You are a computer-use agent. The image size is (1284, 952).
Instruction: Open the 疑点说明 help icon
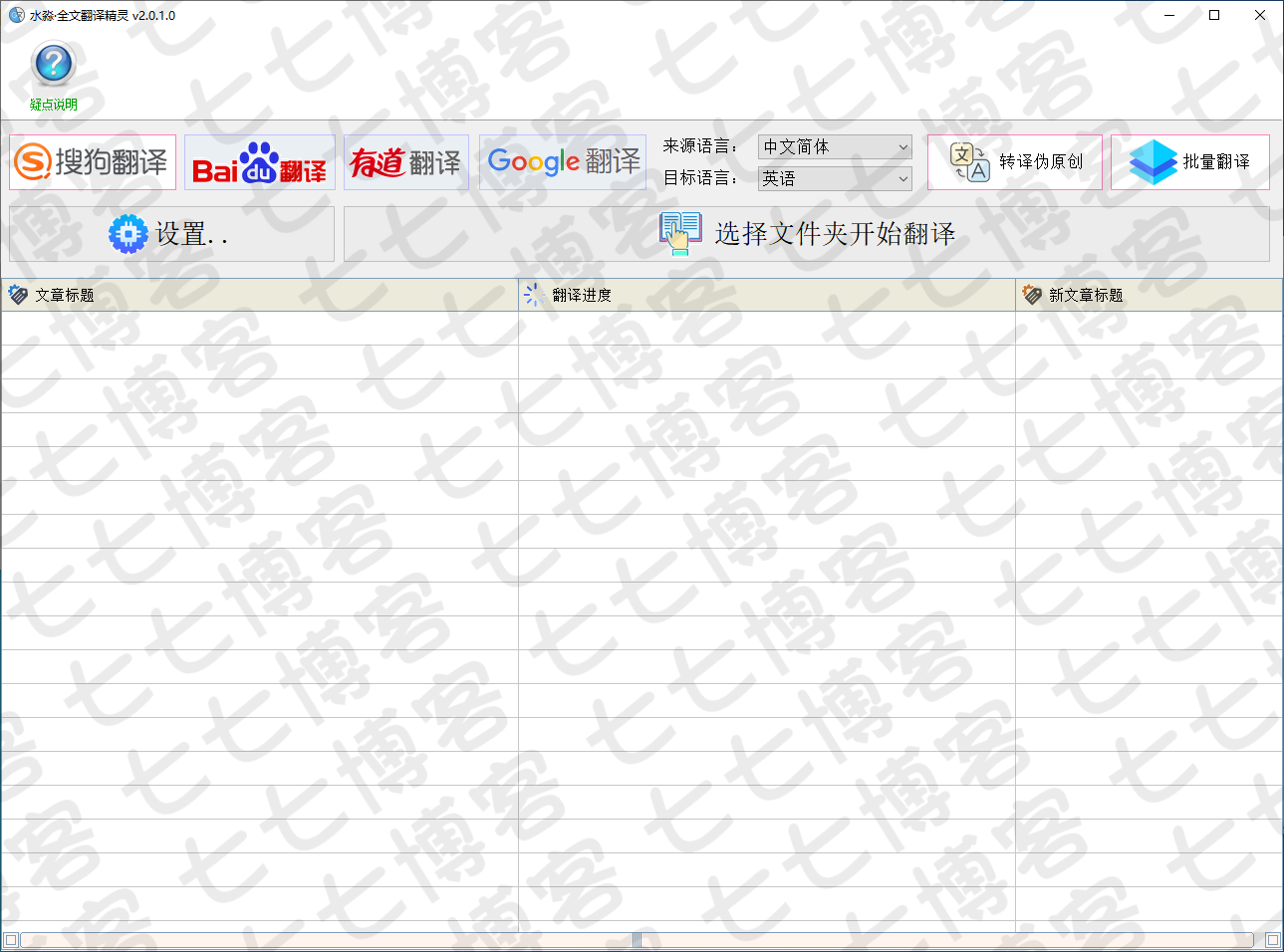(54, 76)
